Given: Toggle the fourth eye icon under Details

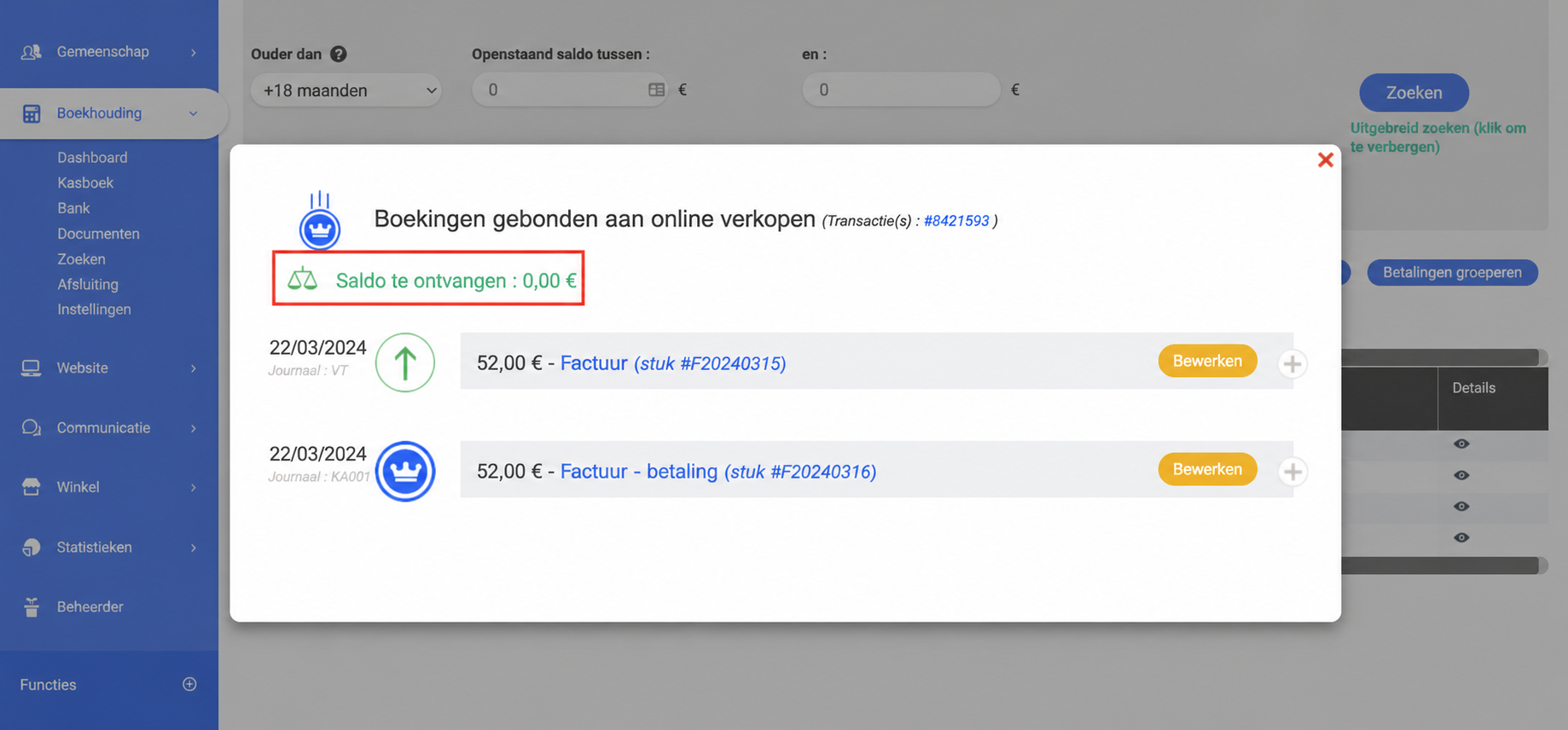Looking at the screenshot, I should click(x=1461, y=537).
